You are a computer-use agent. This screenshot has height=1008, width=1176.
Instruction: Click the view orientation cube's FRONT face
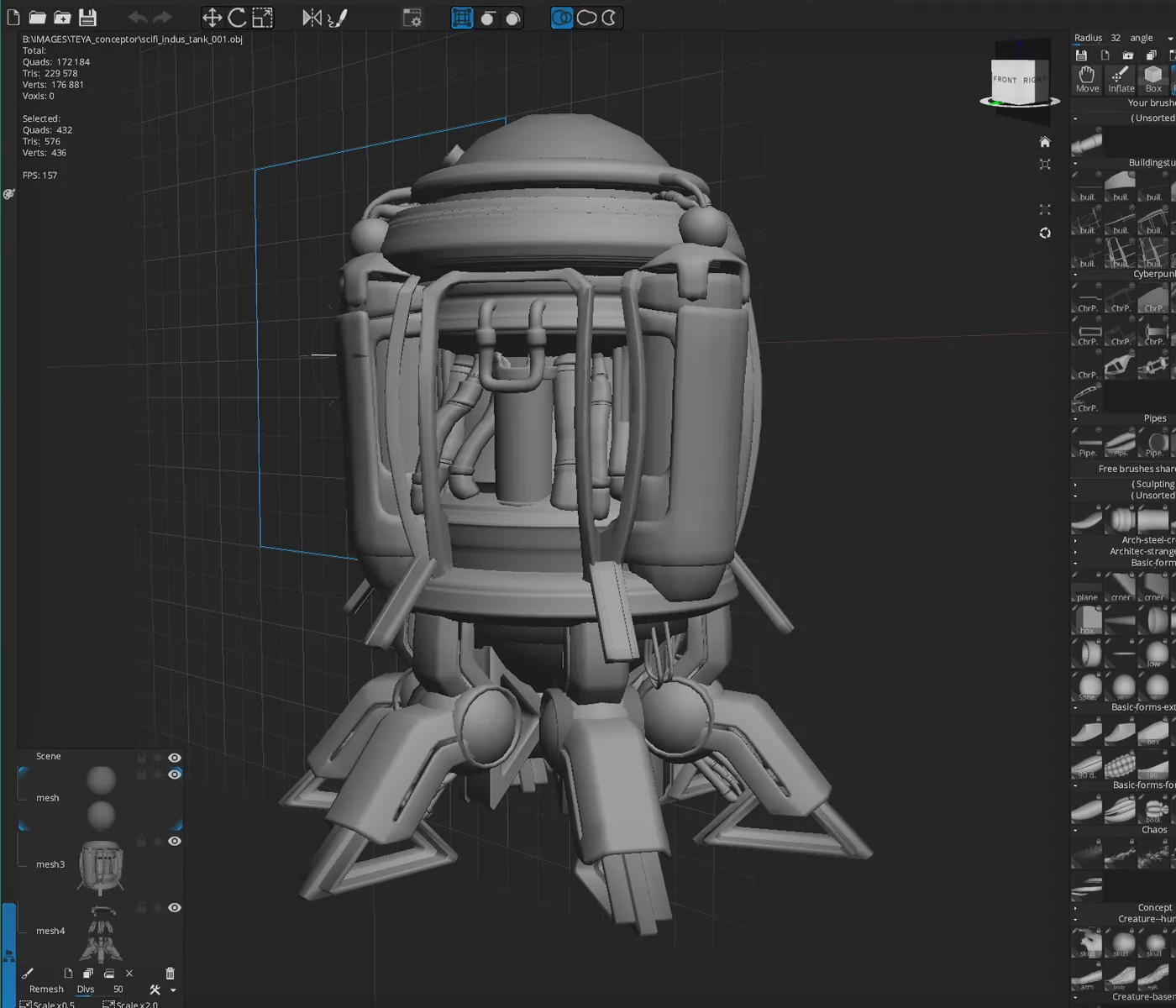click(1005, 81)
